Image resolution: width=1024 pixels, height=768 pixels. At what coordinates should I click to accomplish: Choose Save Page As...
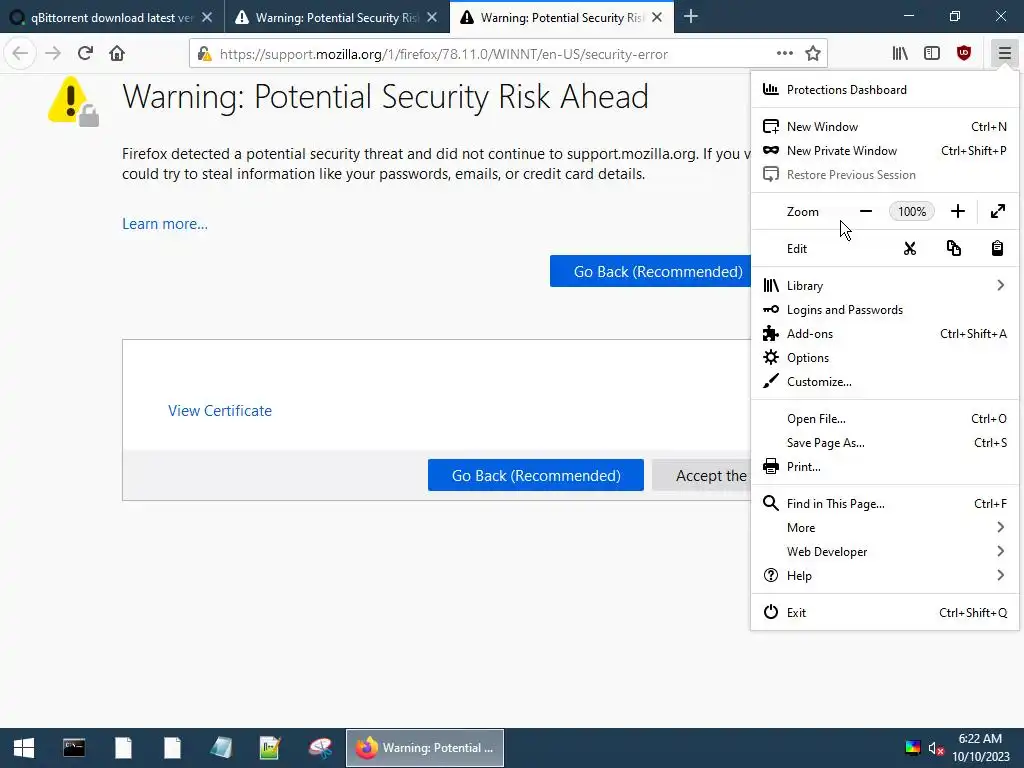coord(885,443)
